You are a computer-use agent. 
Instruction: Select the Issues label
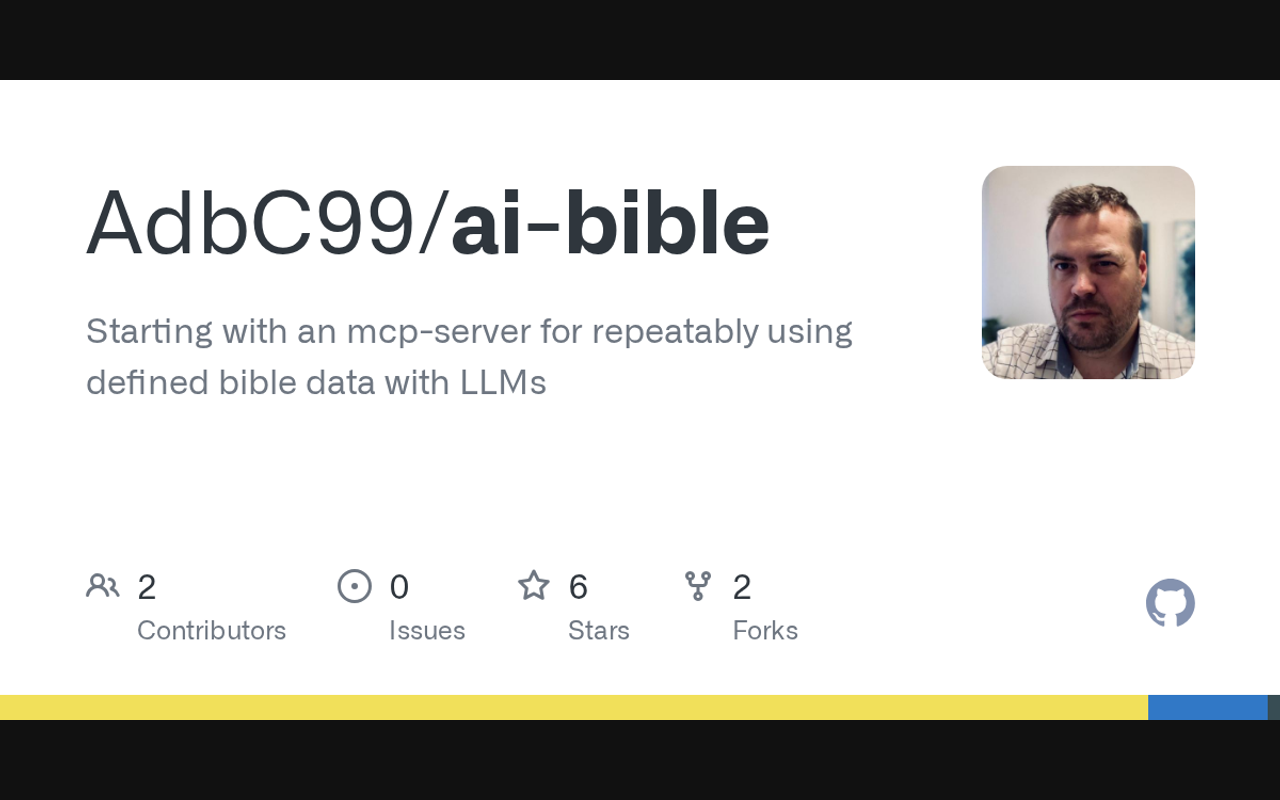coord(427,630)
